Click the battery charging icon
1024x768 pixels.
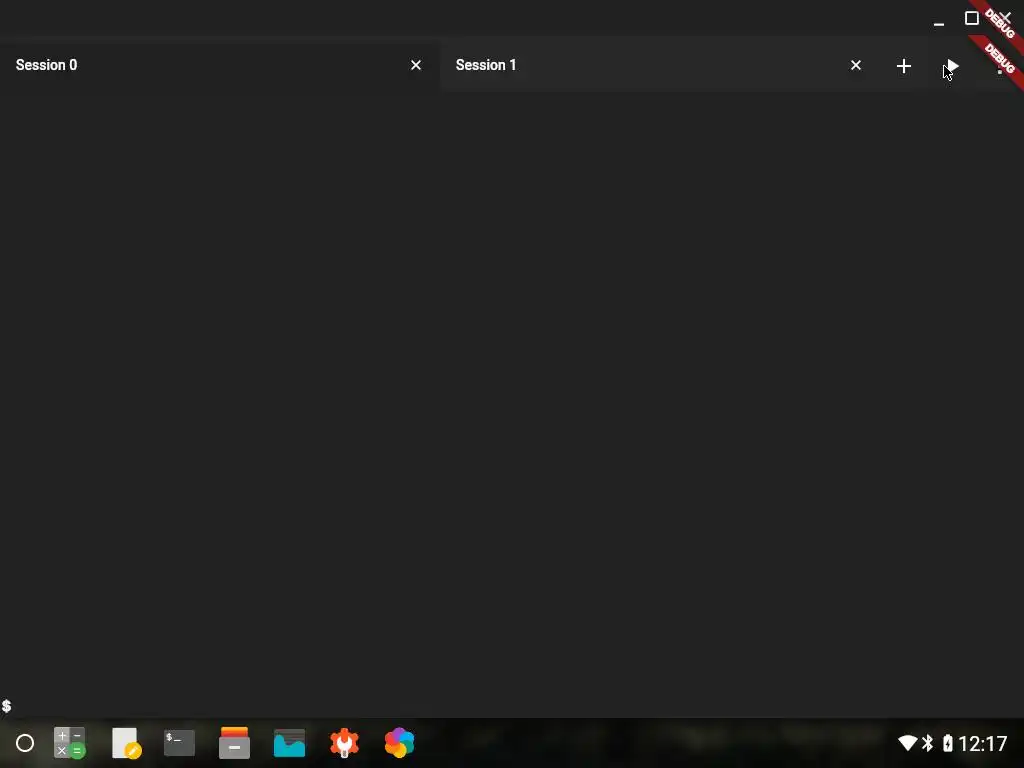pyautogui.click(x=948, y=743)
